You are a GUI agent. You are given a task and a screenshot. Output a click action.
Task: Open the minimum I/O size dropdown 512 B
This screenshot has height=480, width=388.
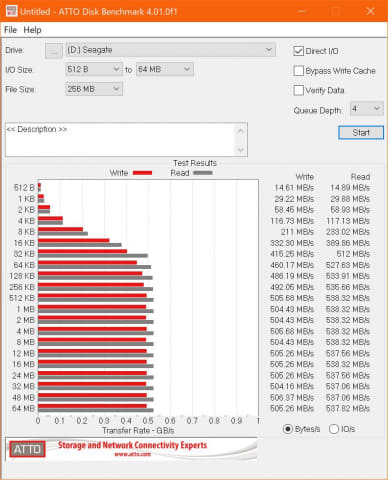(x=94, y=69)
